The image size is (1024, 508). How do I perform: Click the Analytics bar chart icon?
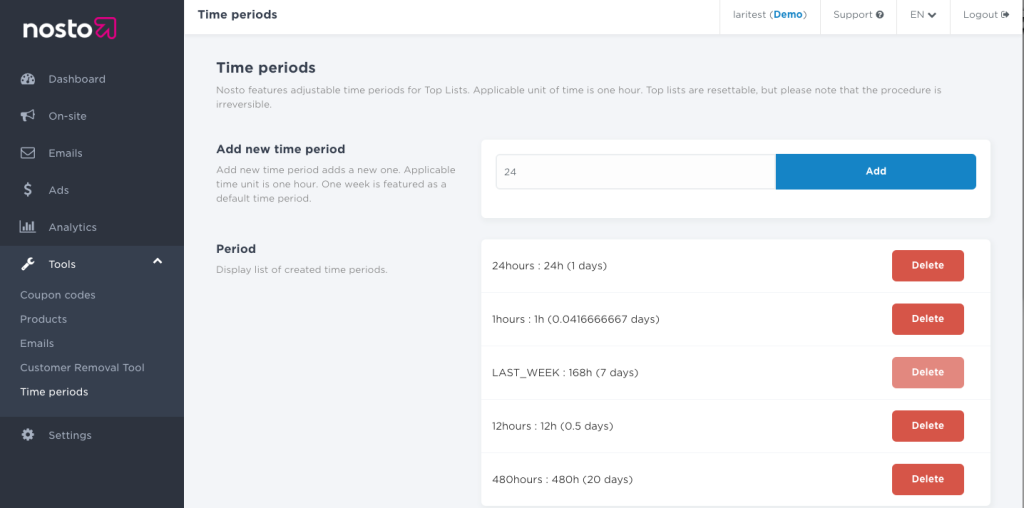coord(28,227)
